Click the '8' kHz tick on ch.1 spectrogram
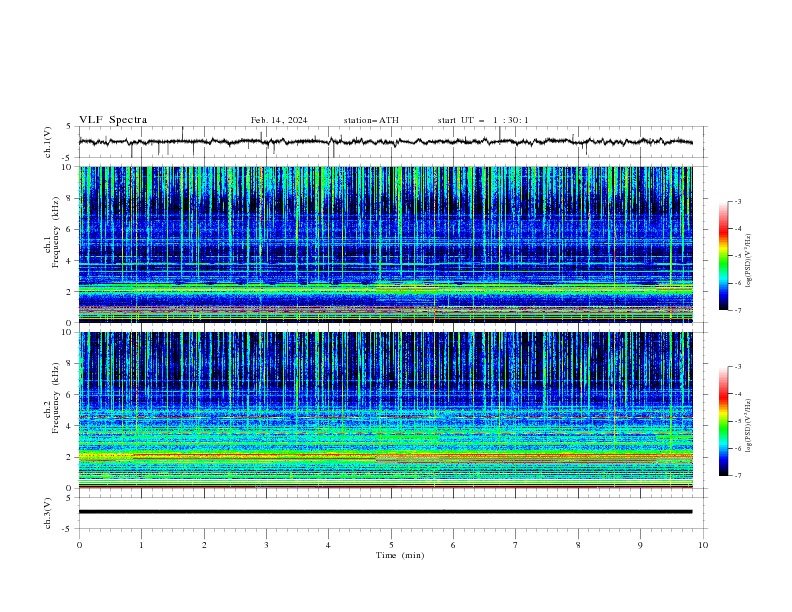Viewport: 792px width, 612px height. [x=69, y=198]
